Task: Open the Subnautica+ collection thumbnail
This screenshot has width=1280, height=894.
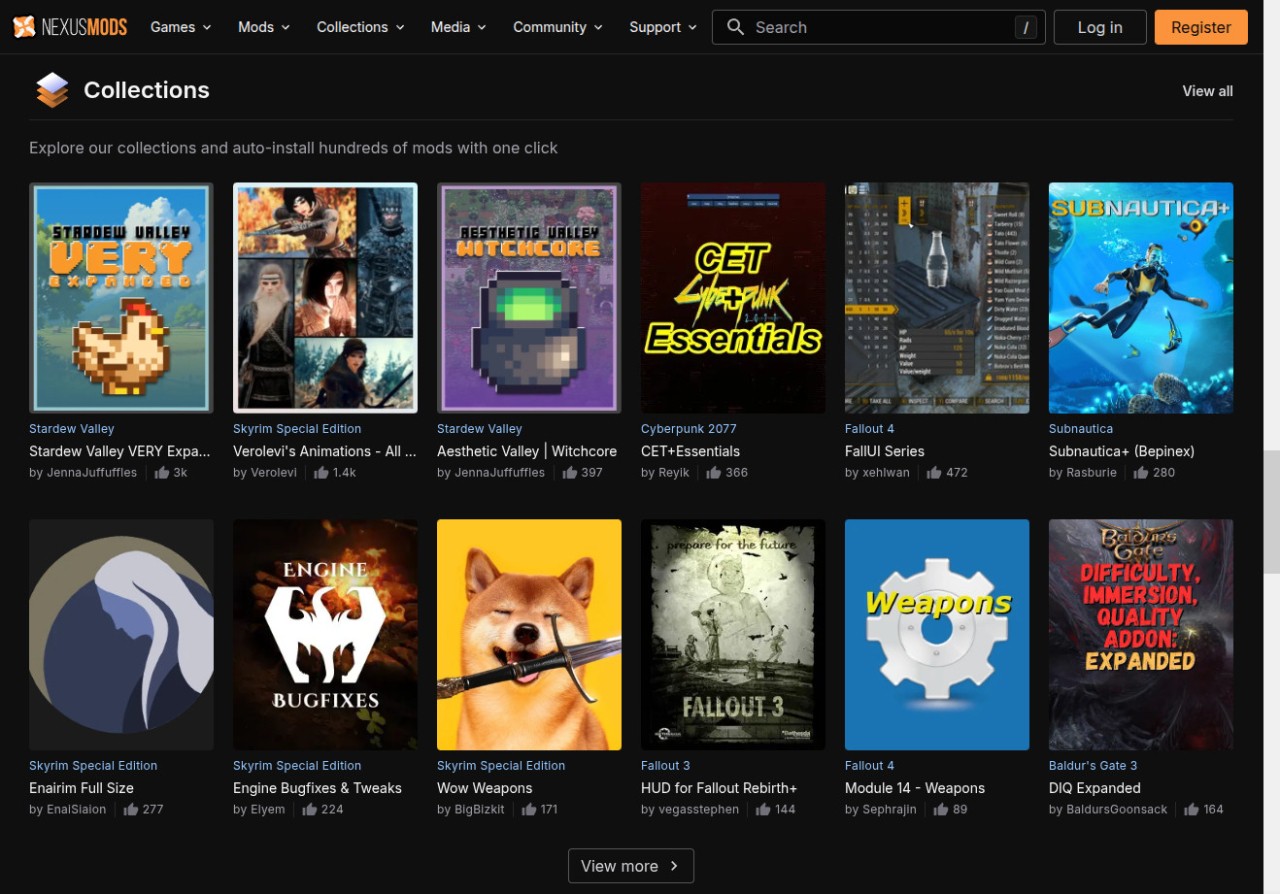Action: click(x=1140, y=298)
